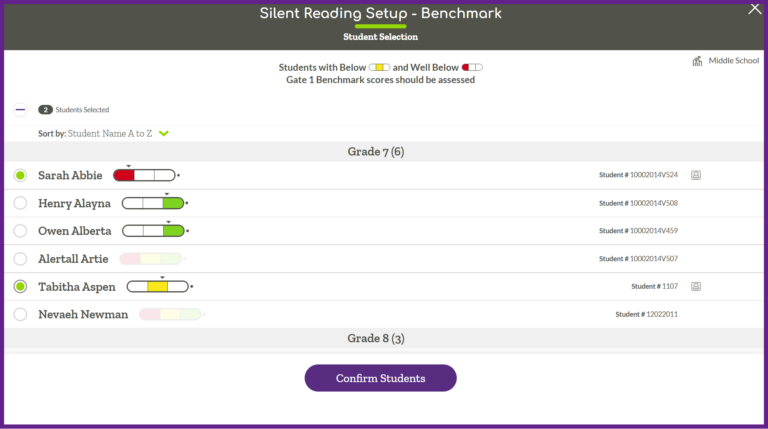Select Owen Alberta's radio button
The height and width of the screenshot is (429, 768).
20,231
